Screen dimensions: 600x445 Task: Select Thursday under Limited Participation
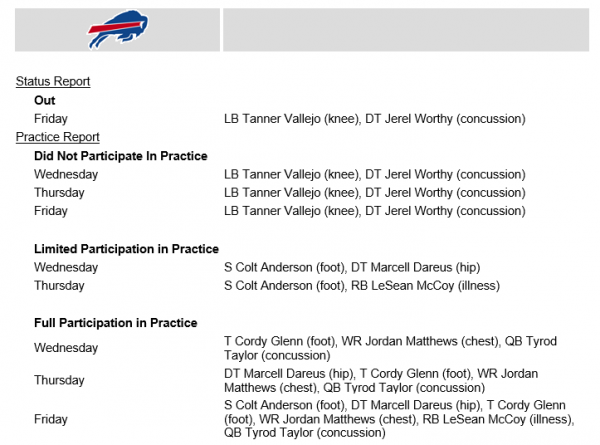(59, 286)
